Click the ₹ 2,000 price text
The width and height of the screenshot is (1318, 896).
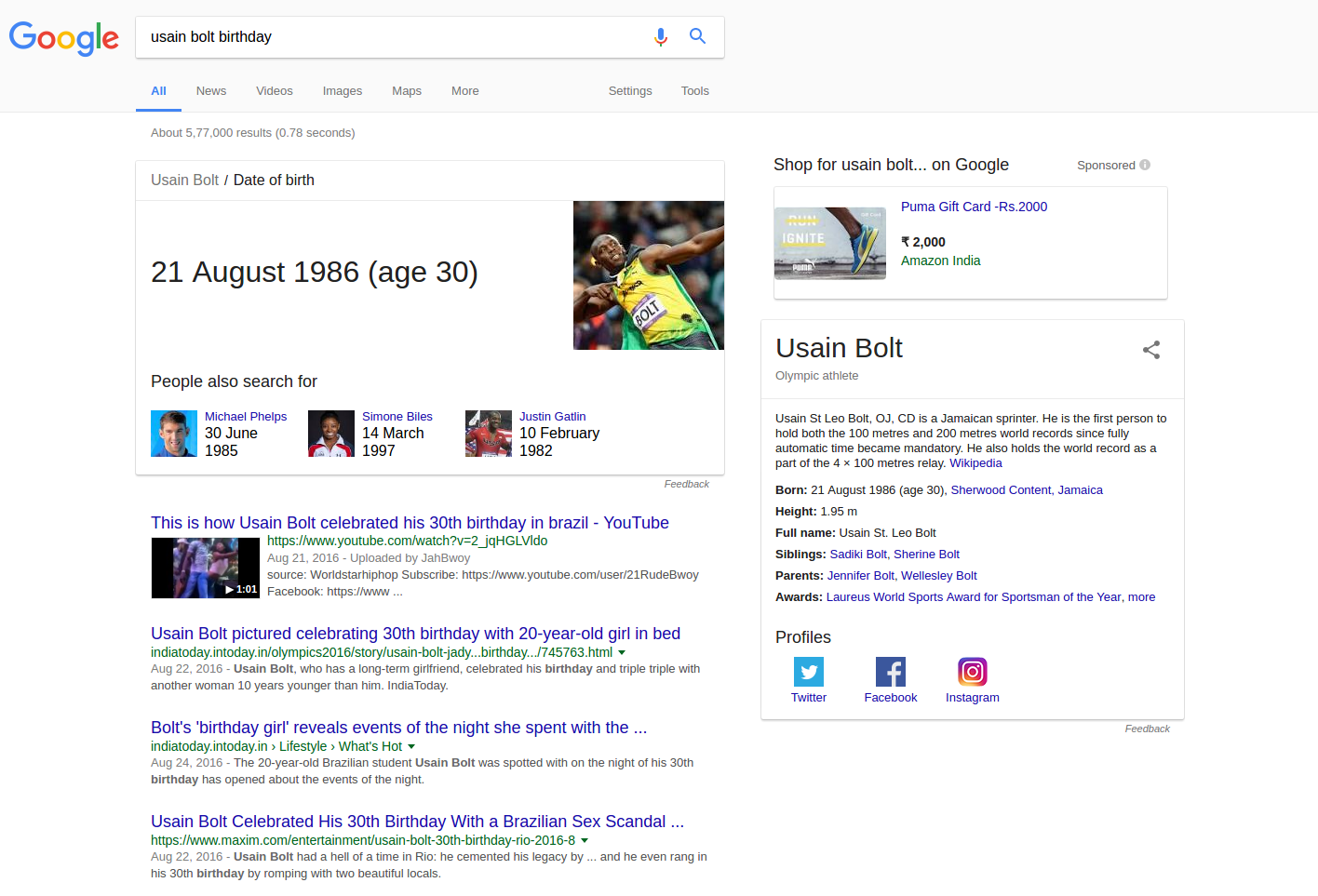pyautogui.click(x=923, y=242)
